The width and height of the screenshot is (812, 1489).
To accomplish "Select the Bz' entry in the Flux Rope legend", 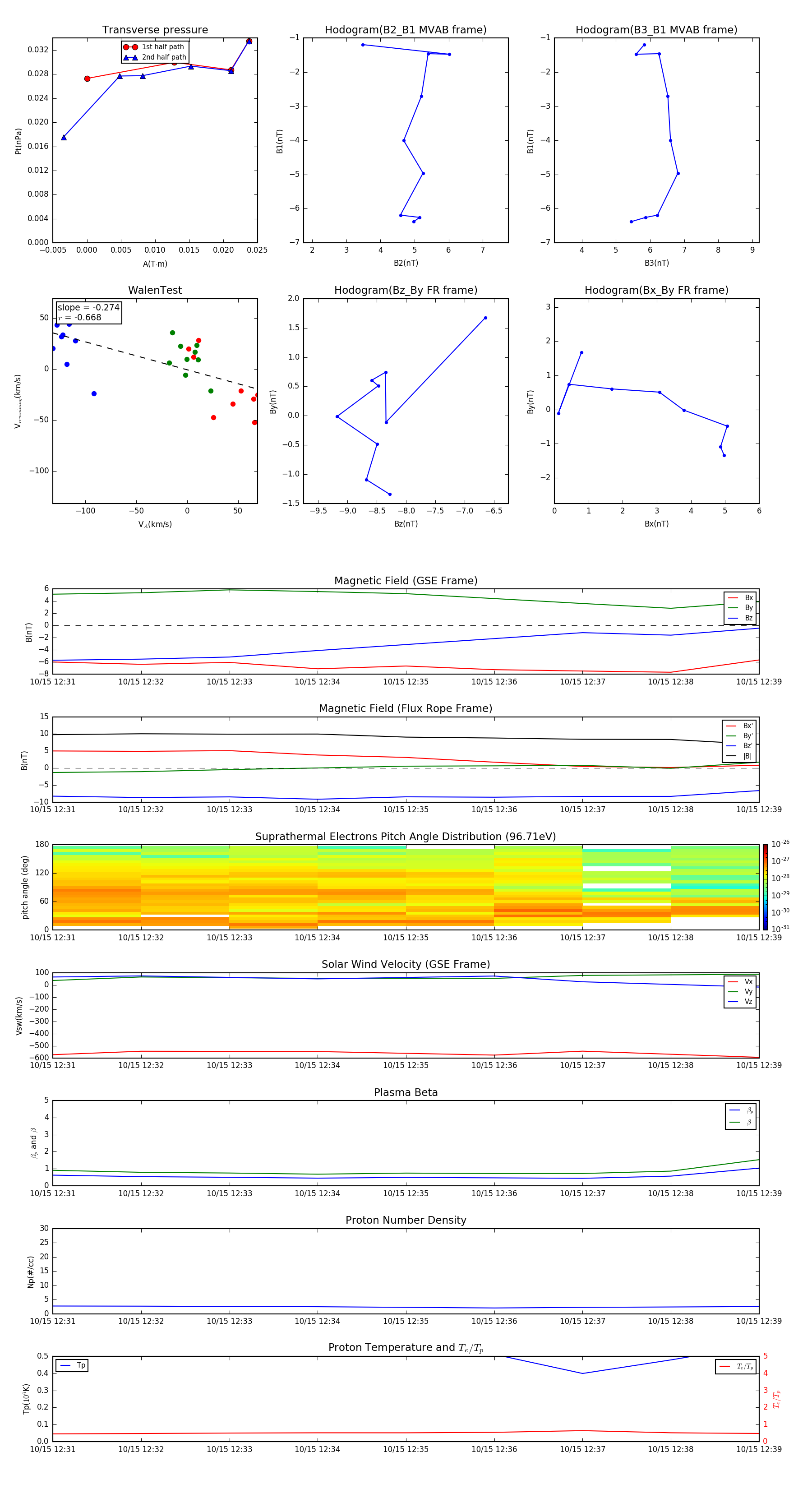I will point(739,746).
